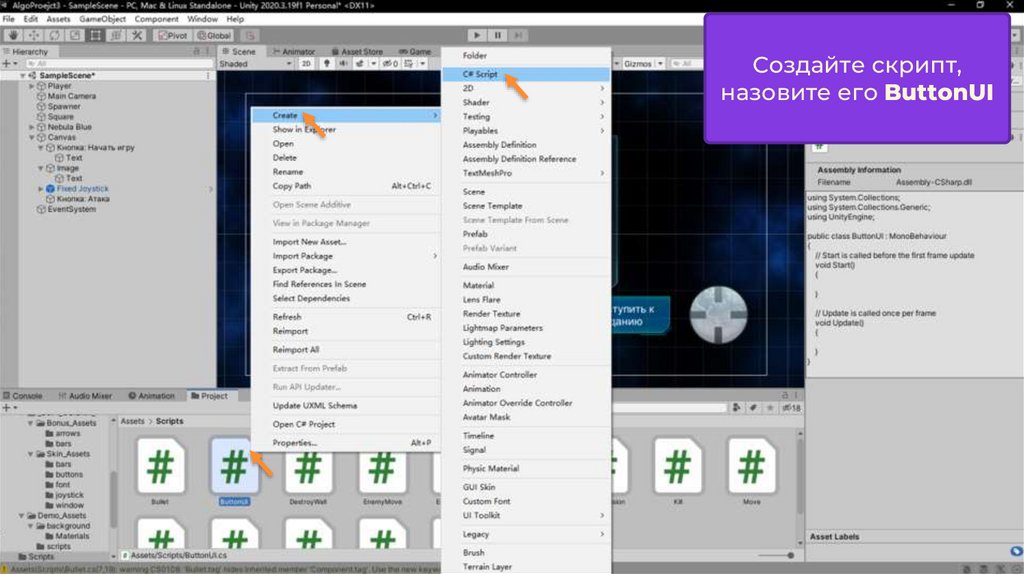This screenshot has height=574, width=1024.
Task: Select the Transform tool in the toolbar
Action: tap(116, 35)
